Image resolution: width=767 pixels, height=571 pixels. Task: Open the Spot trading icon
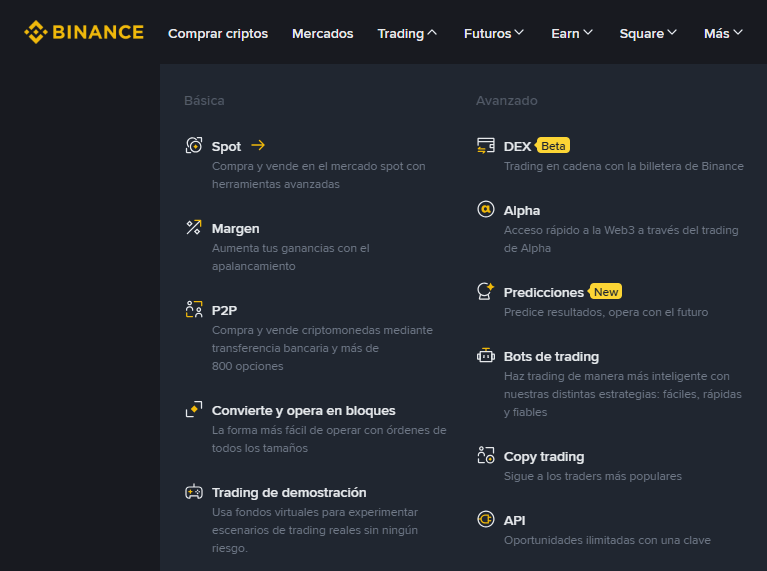coord(194,145)
